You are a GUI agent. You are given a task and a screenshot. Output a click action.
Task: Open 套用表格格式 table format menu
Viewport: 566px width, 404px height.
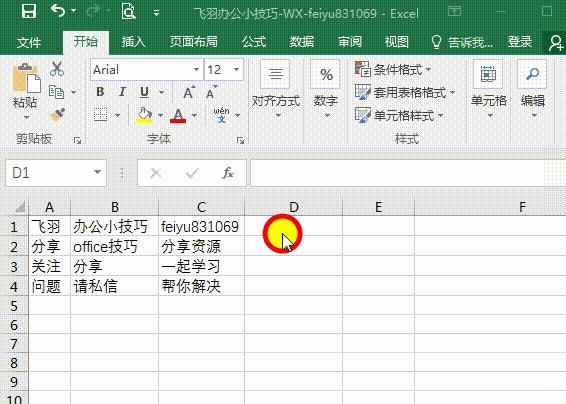pos(405,92)
